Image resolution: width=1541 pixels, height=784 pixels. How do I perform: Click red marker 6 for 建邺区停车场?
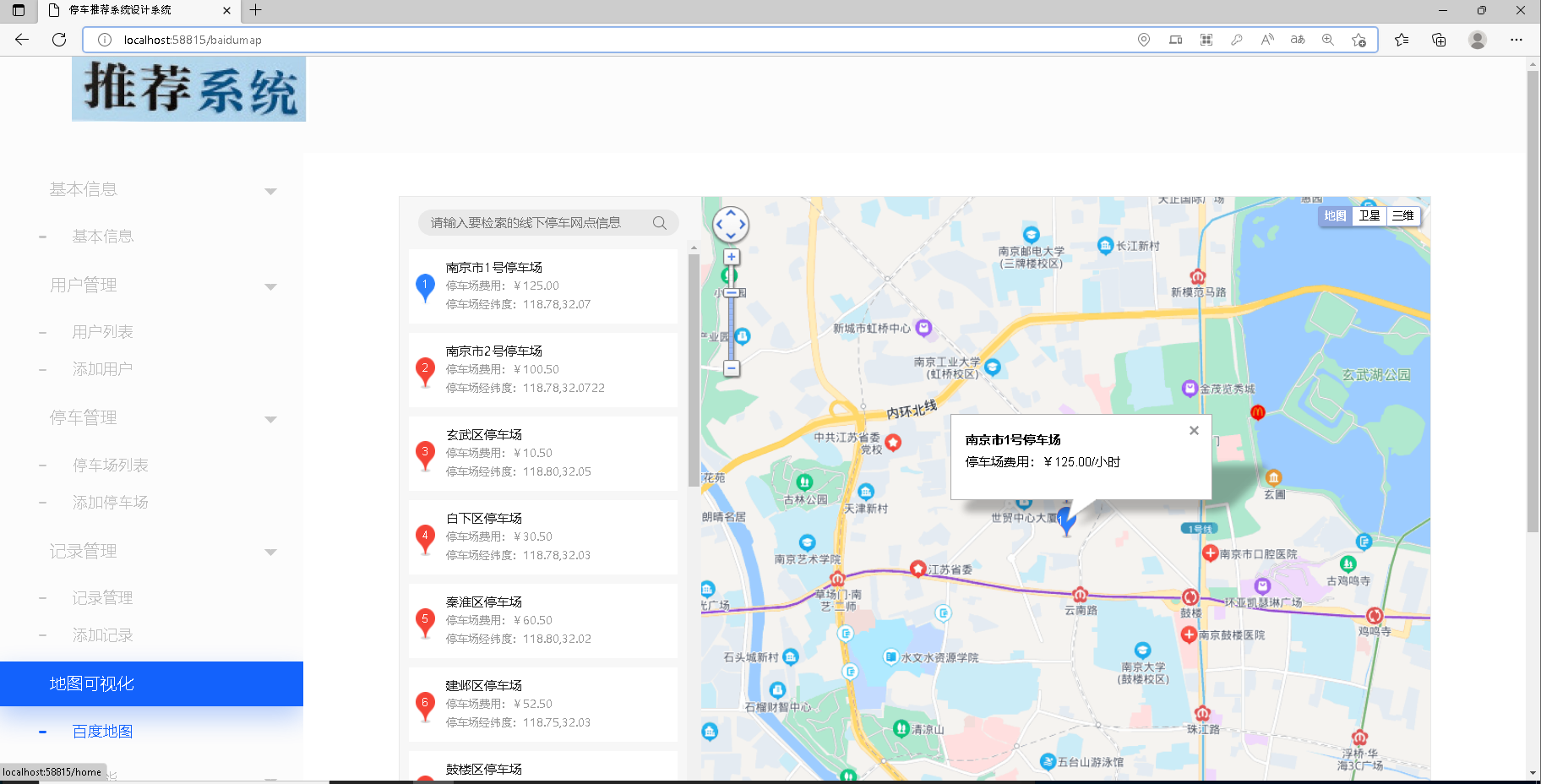coord(425,706)
